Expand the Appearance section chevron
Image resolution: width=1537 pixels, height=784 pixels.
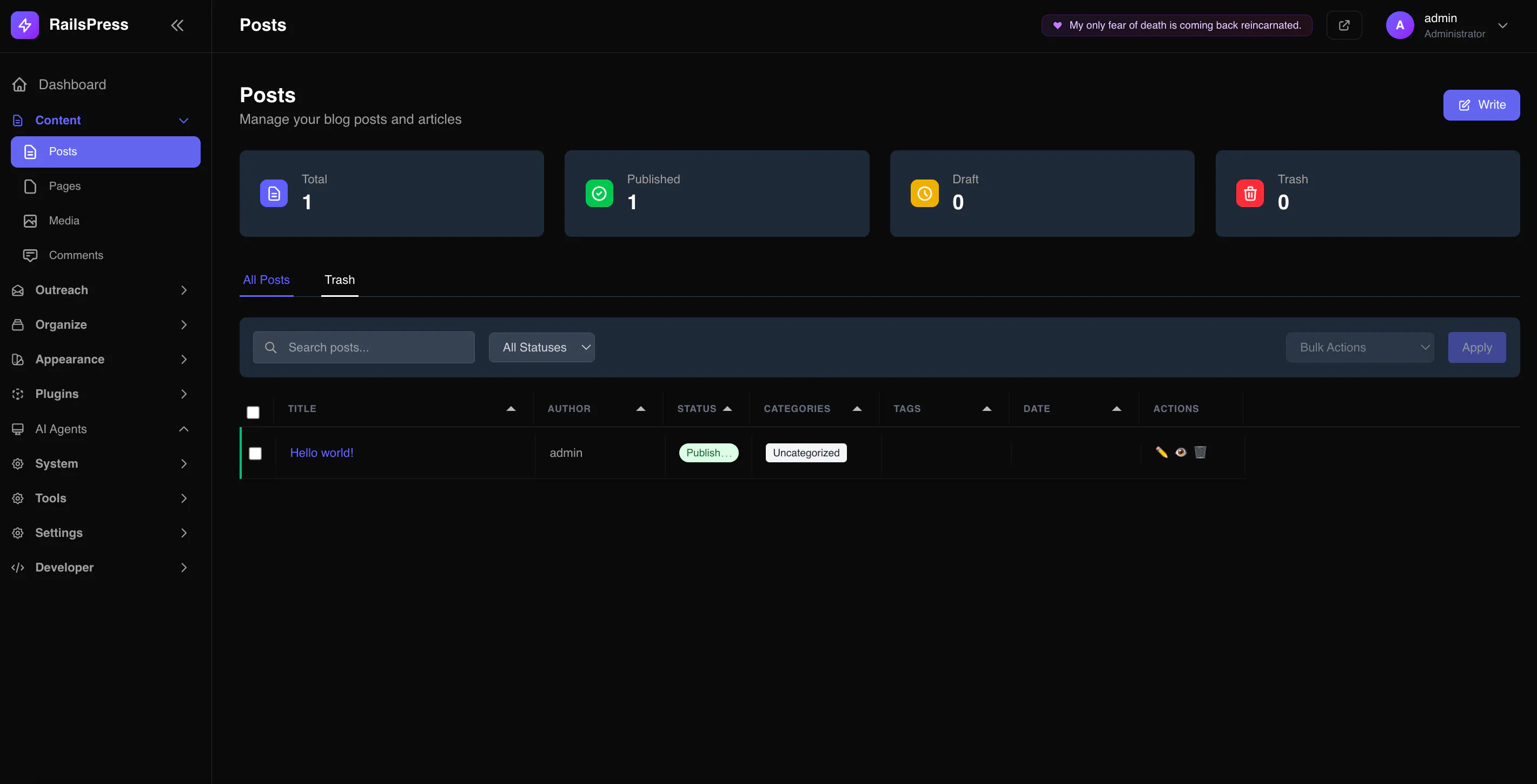(184, 359)
